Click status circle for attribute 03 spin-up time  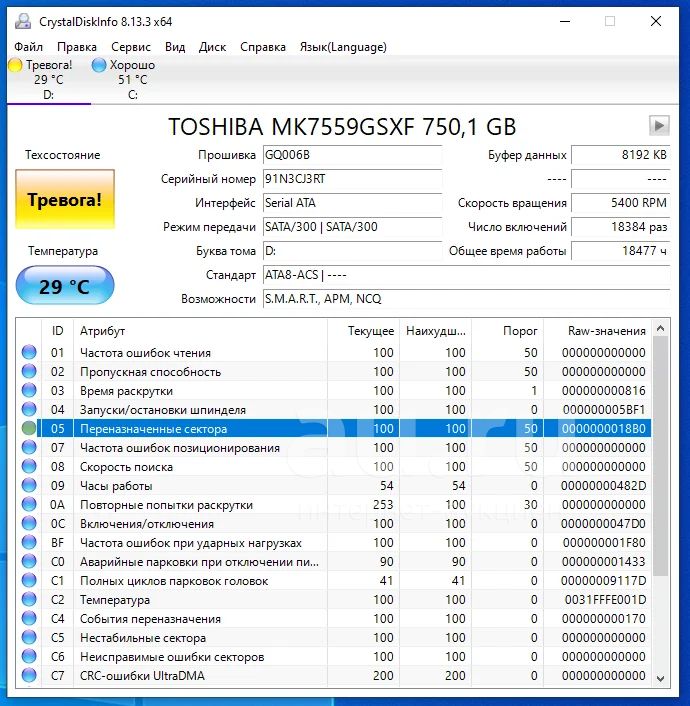pos(29,390)
